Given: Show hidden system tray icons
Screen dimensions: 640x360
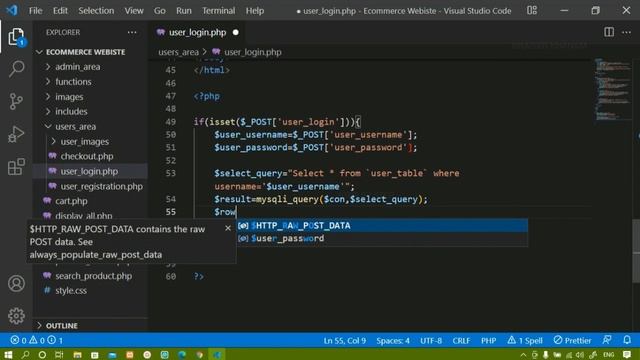Looking at the screenshot, I should coord(523,355).
